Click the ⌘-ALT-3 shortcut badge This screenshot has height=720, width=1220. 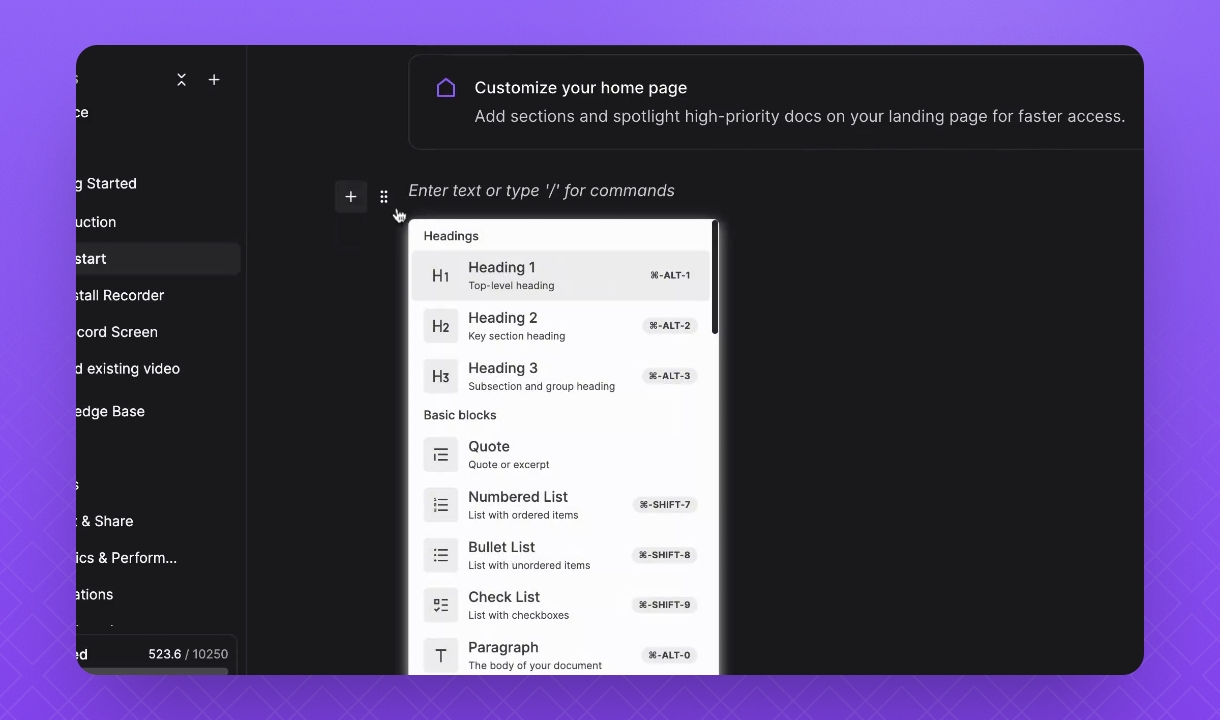pyautogui.click(x=669, y=376)
